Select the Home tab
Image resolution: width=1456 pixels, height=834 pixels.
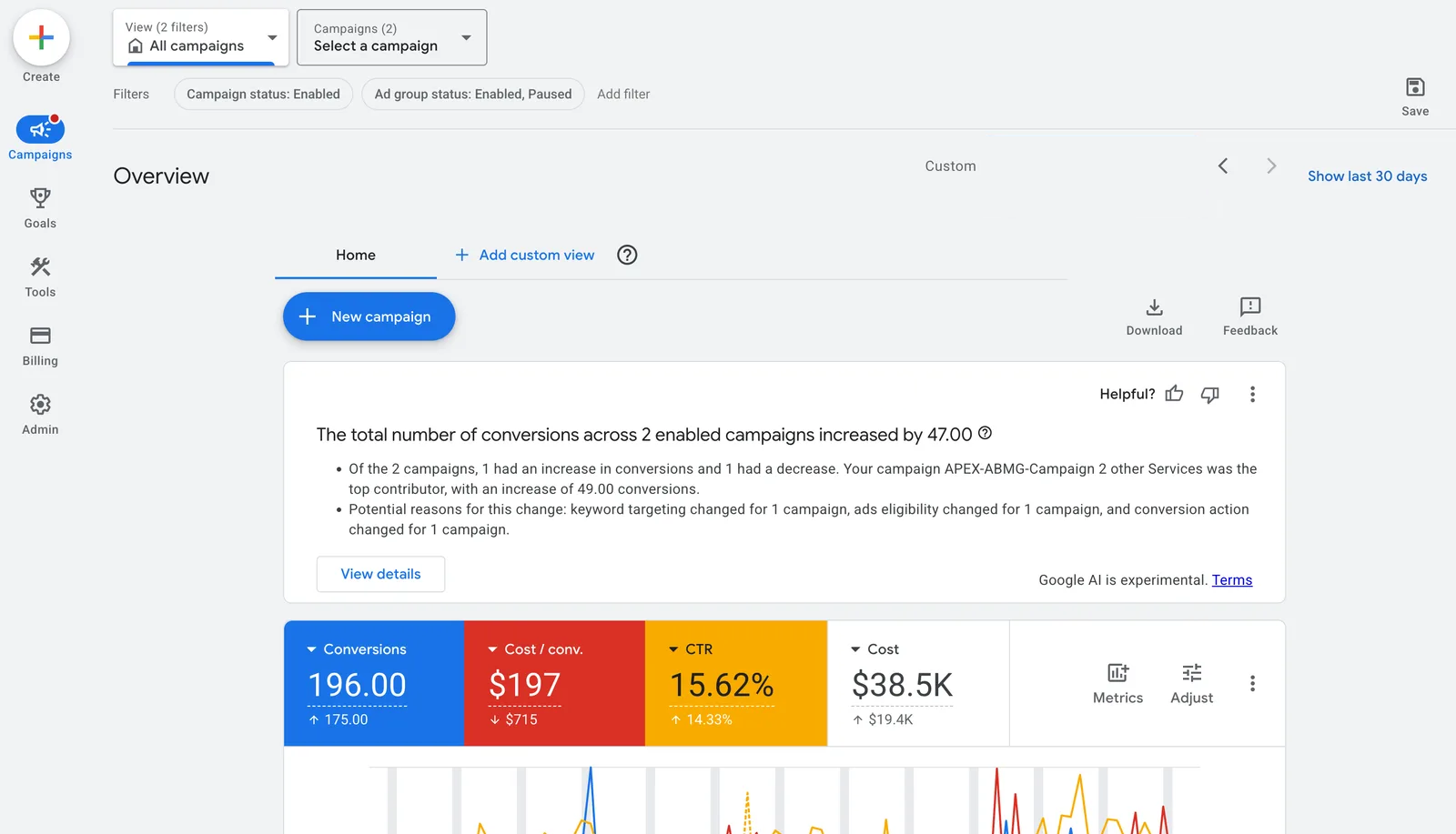point(356,256)
